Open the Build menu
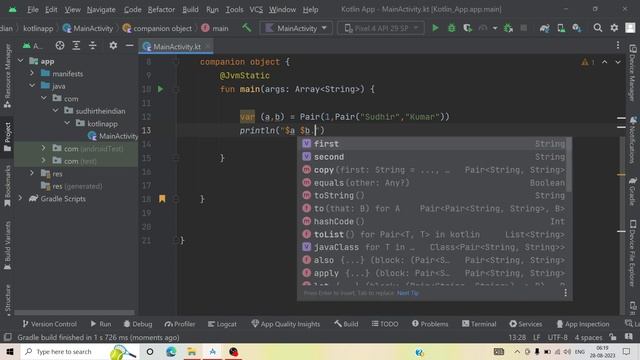Screen dimensions: 640x360 pyautogui.click(x=190, y=9)
